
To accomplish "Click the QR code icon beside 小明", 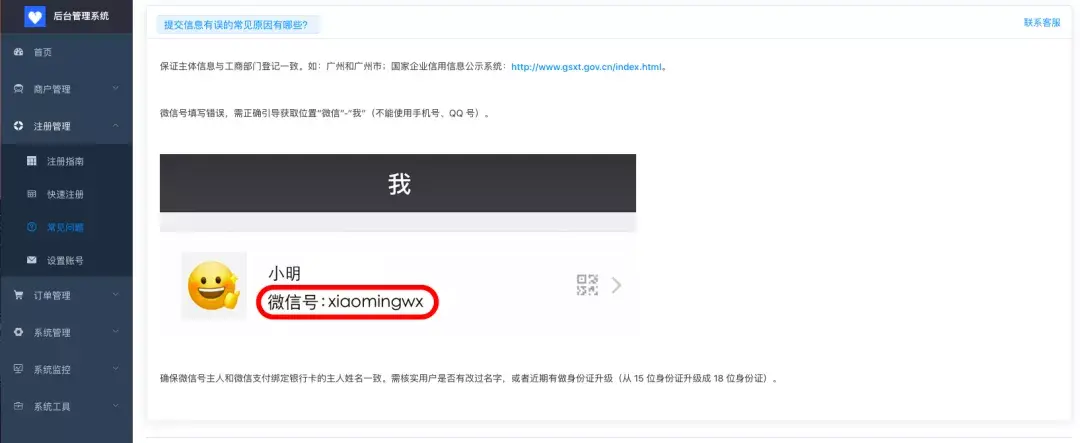I will click(x=588, y=285).
